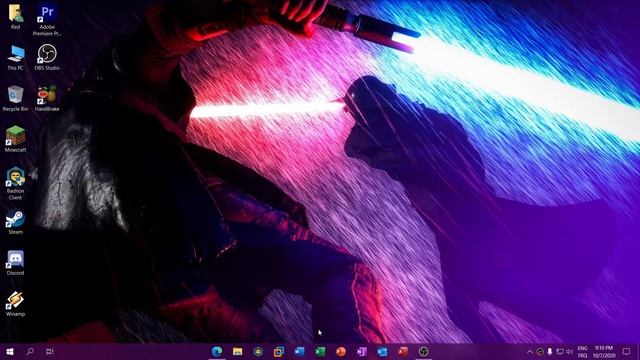This screenshot has width=640, height=360.
Task: Open the volume control in tray
Action: pos(569,351)
